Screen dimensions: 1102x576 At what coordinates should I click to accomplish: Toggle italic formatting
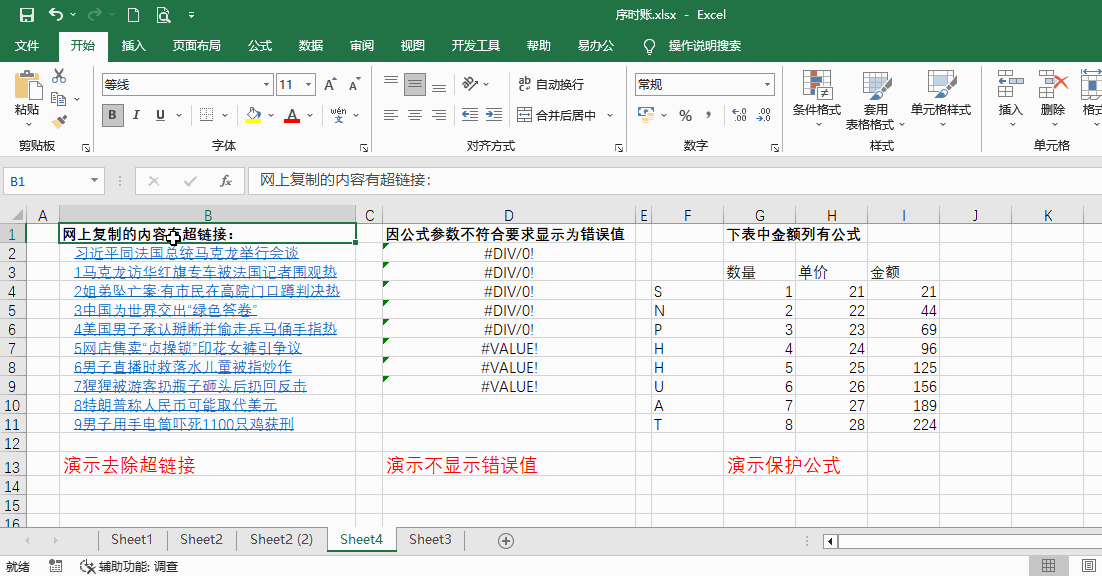pos(136,114)
